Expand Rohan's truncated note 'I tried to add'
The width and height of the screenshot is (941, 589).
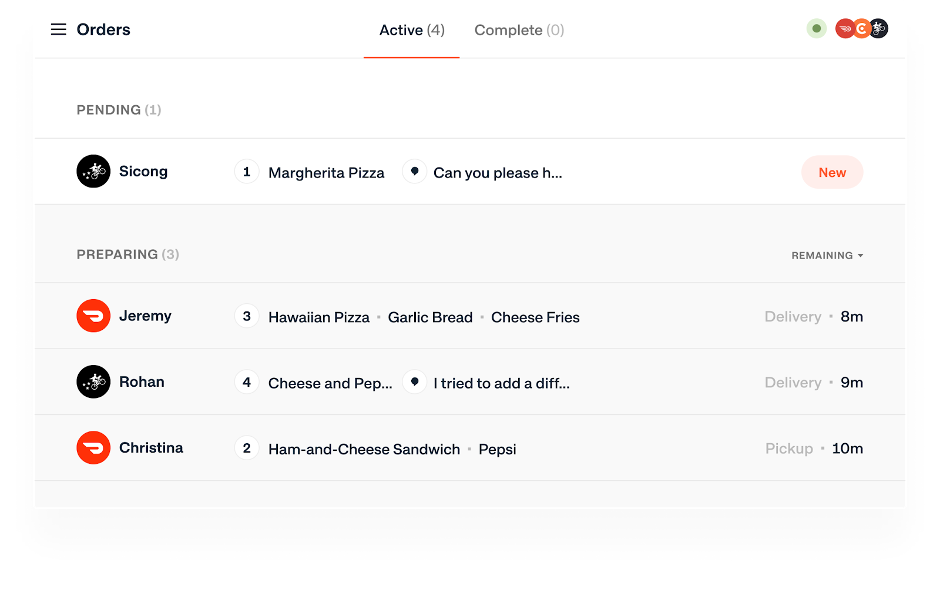(x=501, y=383)
